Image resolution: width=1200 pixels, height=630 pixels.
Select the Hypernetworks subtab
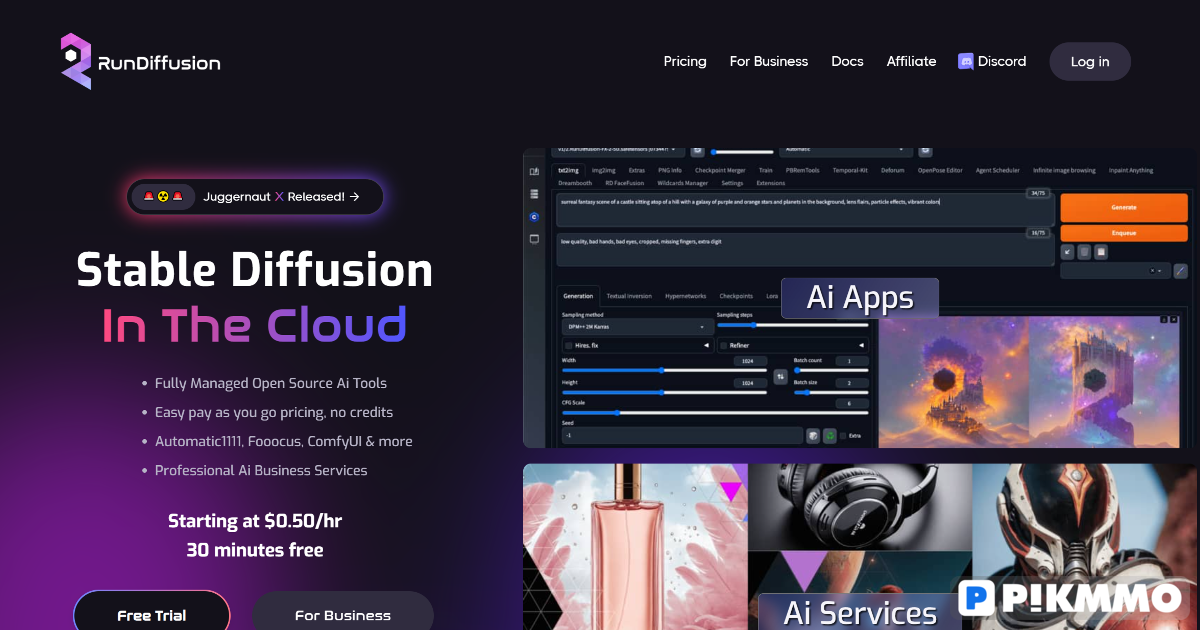(x=685, y=296)
